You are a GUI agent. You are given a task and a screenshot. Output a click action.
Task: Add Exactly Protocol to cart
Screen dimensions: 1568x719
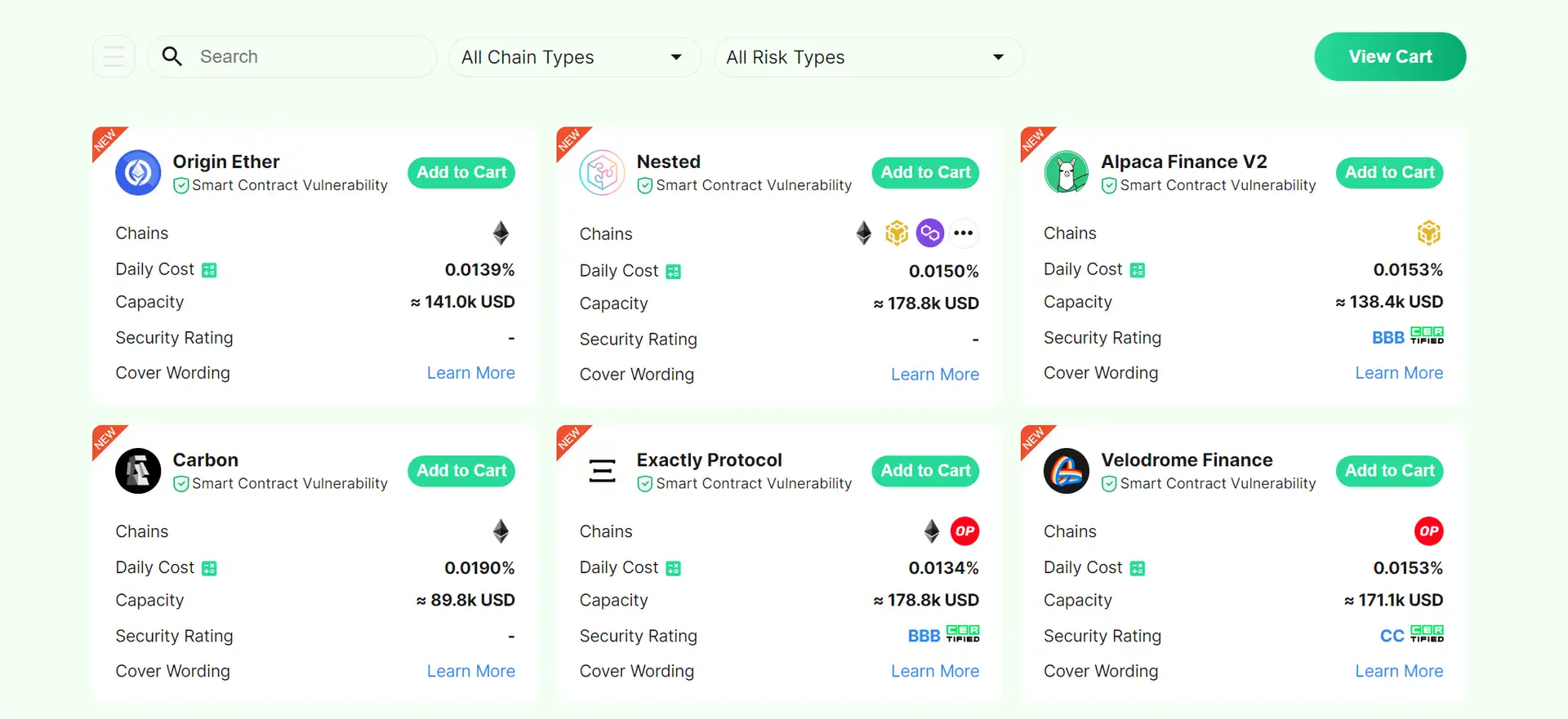925,471
